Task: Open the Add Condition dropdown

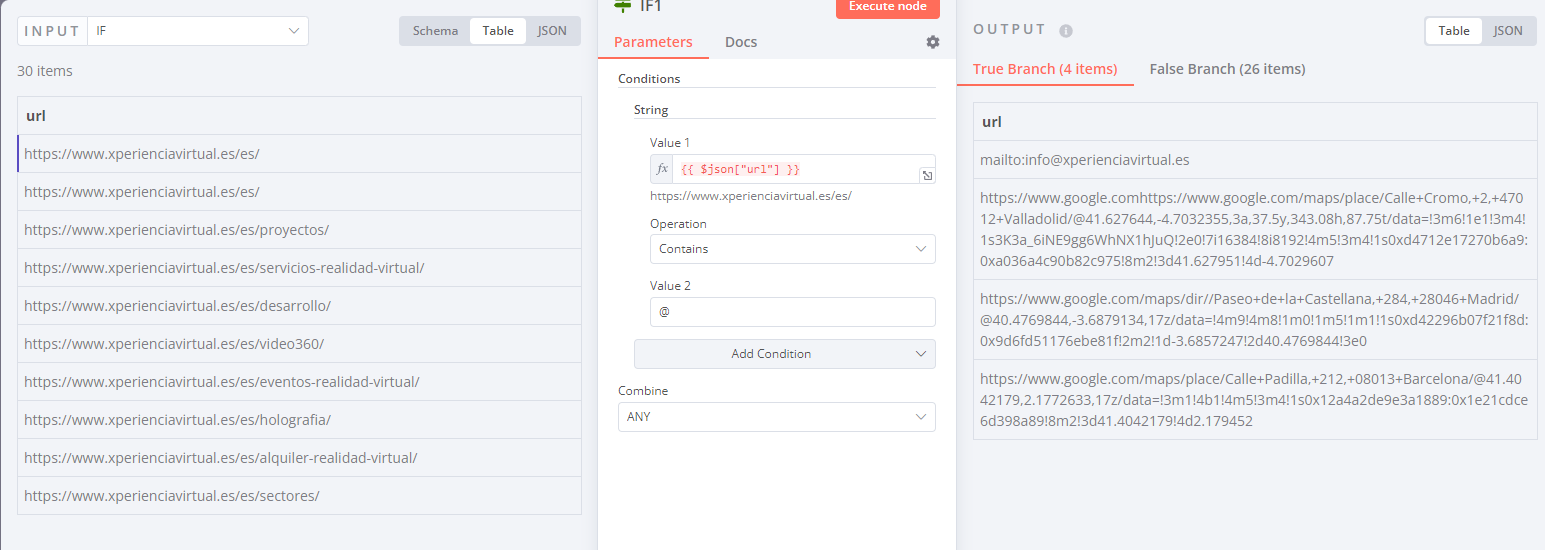Action: pos(784,354)
